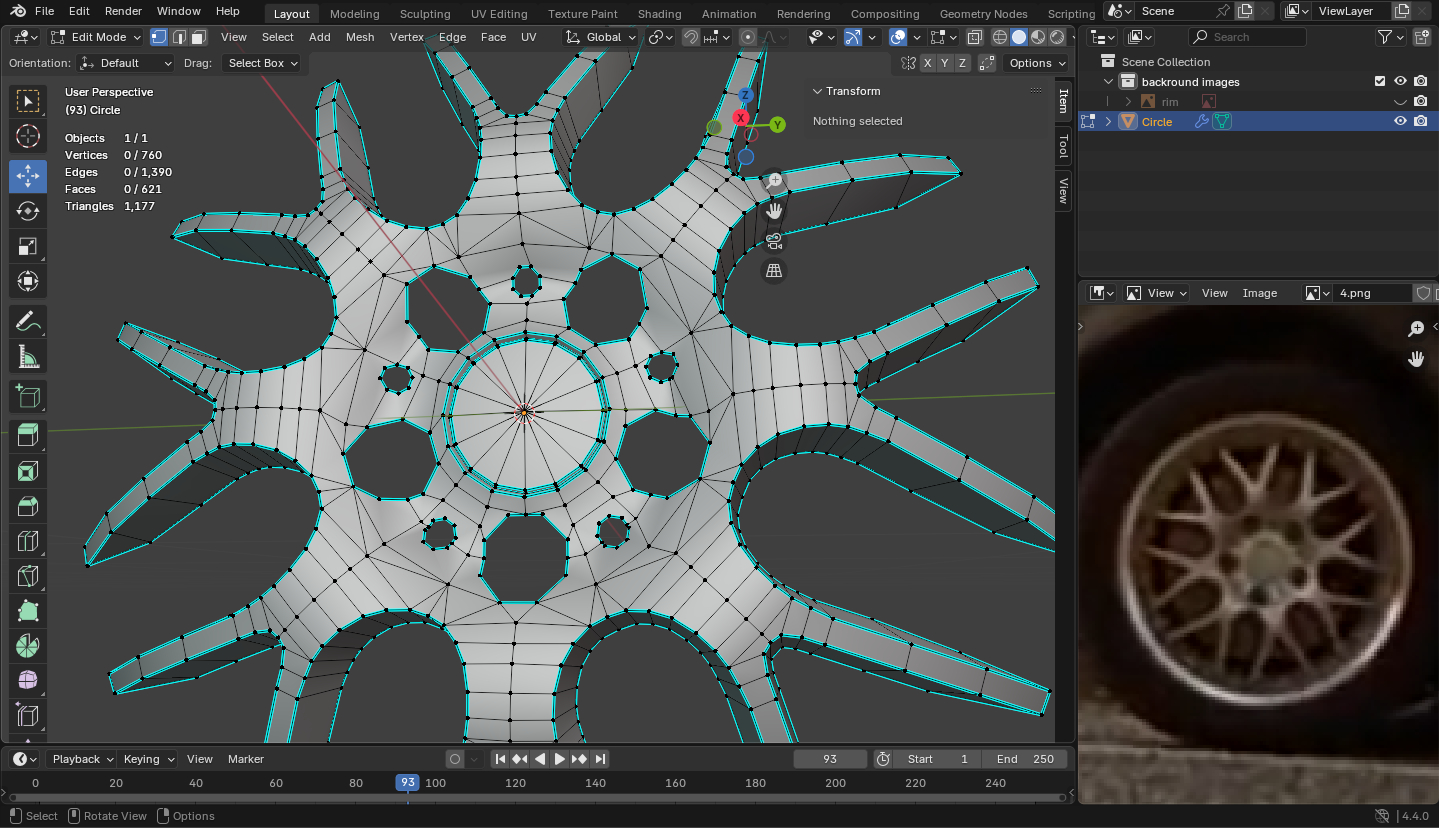The image size is (1439, 828).
Task: Open the Mesh menu
Action: (360, 37)
